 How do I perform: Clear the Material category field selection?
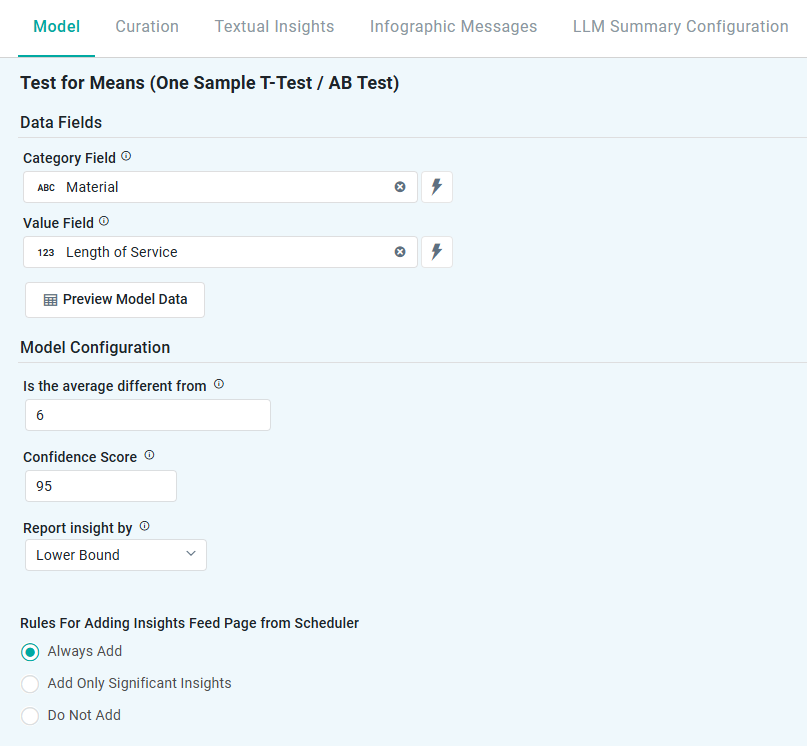click(400, 187)
